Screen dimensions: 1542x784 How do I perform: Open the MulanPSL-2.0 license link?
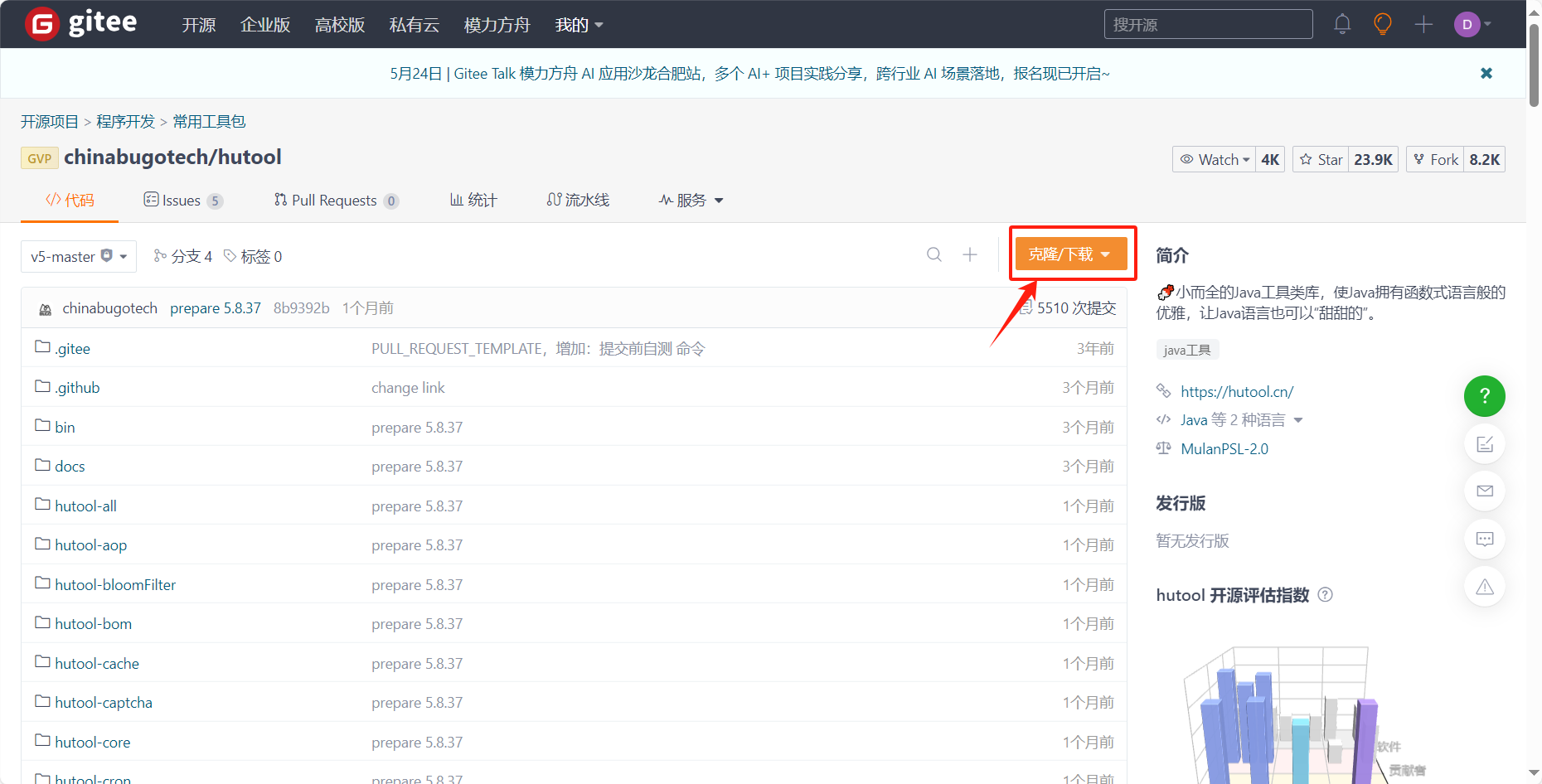click(x=1224, y=449)
